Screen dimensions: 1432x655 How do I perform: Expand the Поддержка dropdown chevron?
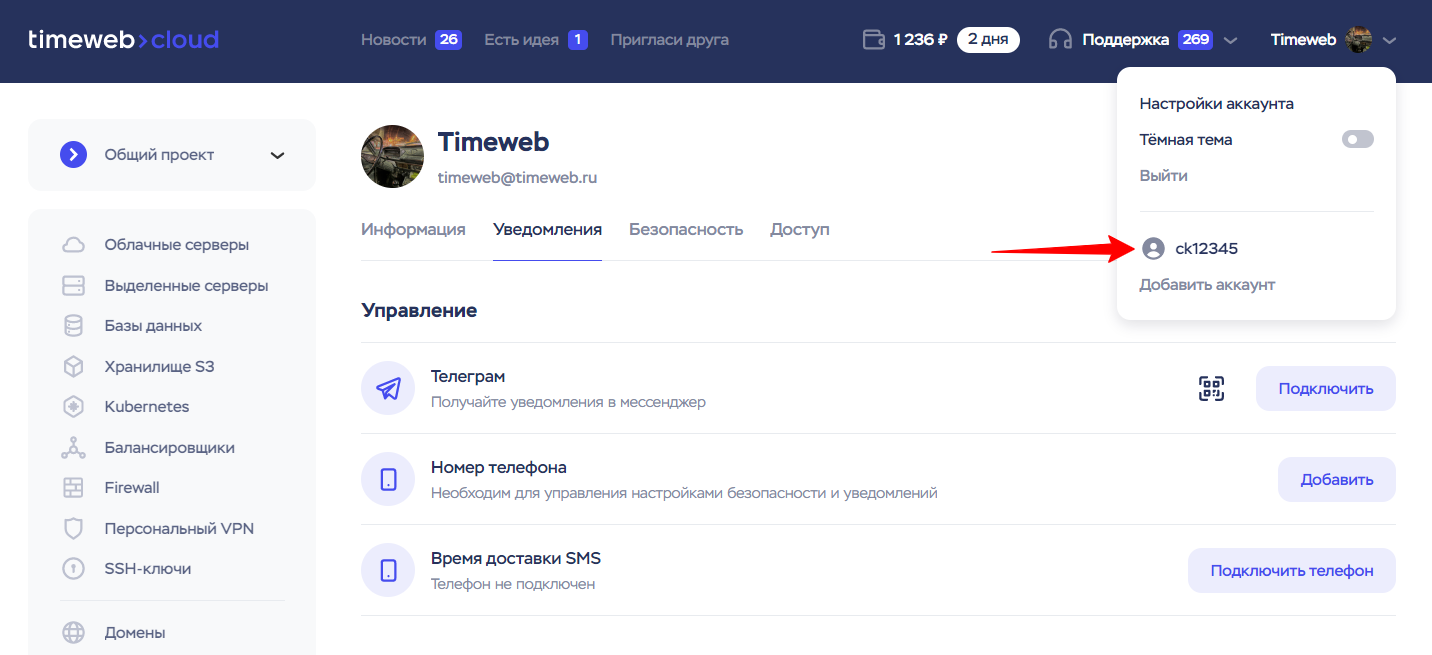[1231, 41]
